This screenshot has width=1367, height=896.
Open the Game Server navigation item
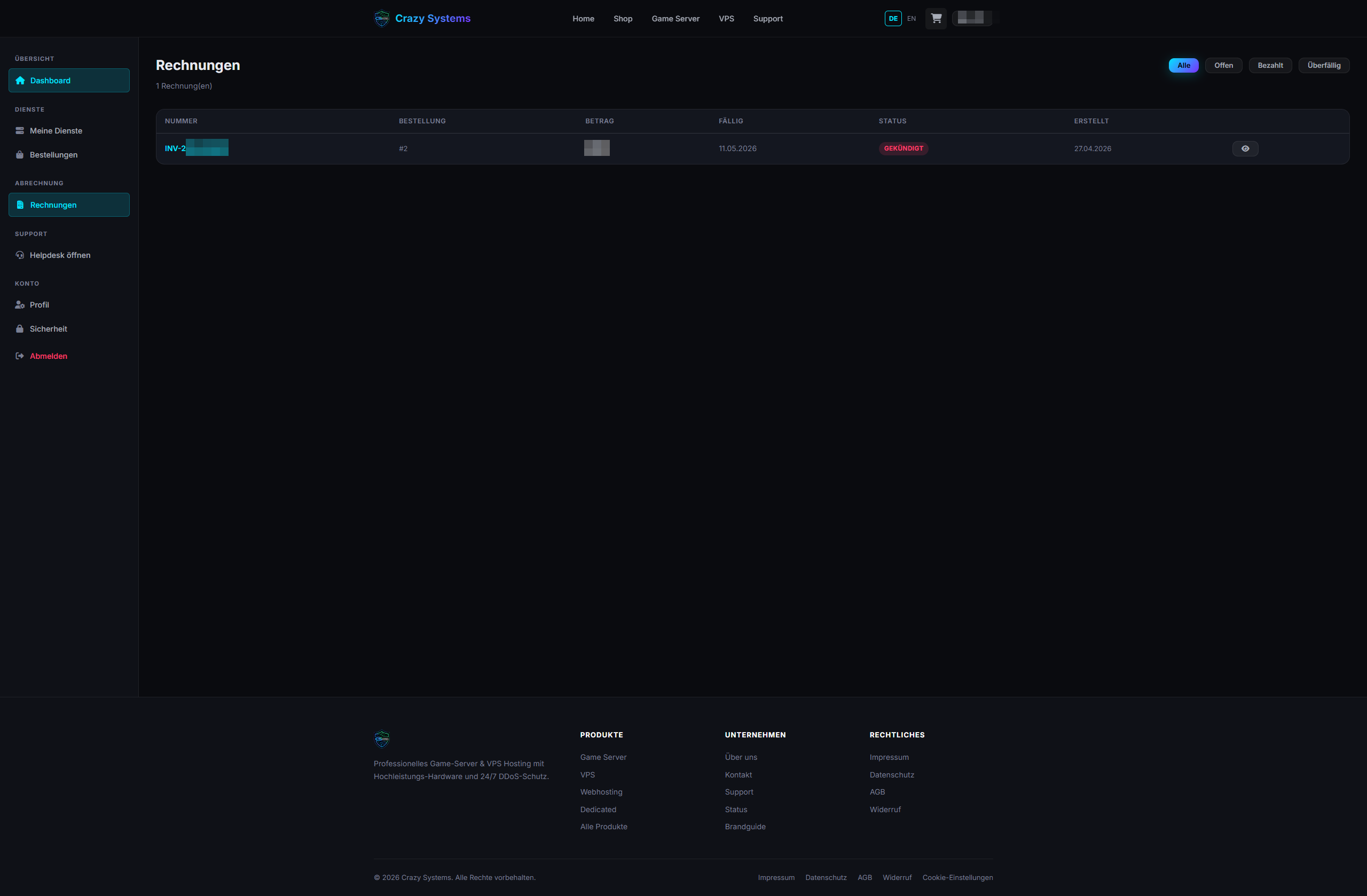tap(675, 18)
